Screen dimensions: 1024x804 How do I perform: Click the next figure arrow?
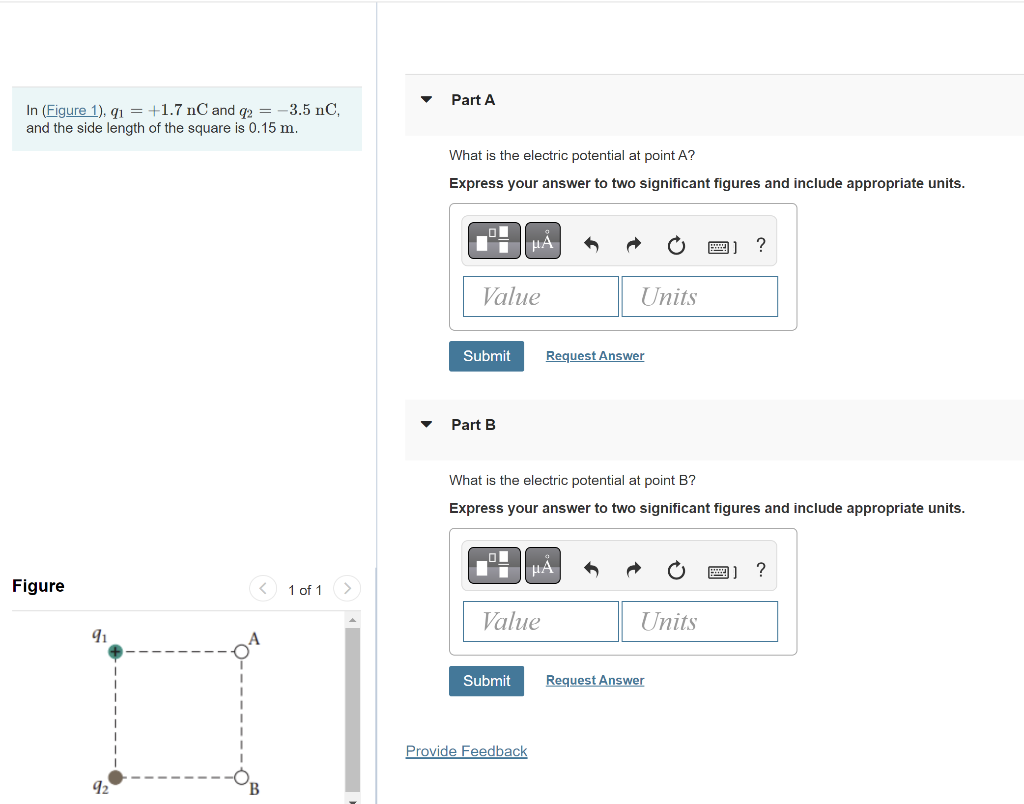point(346,588)
